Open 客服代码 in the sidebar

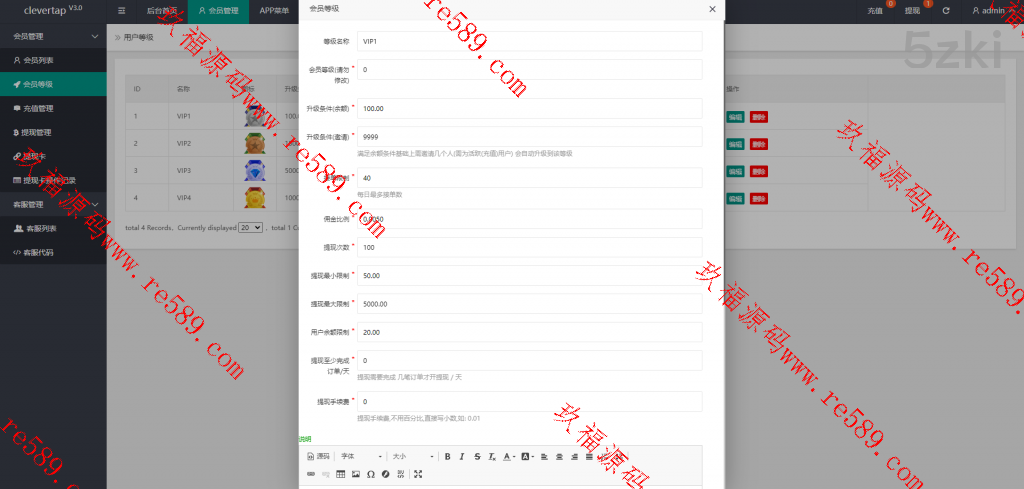[53, 253]
